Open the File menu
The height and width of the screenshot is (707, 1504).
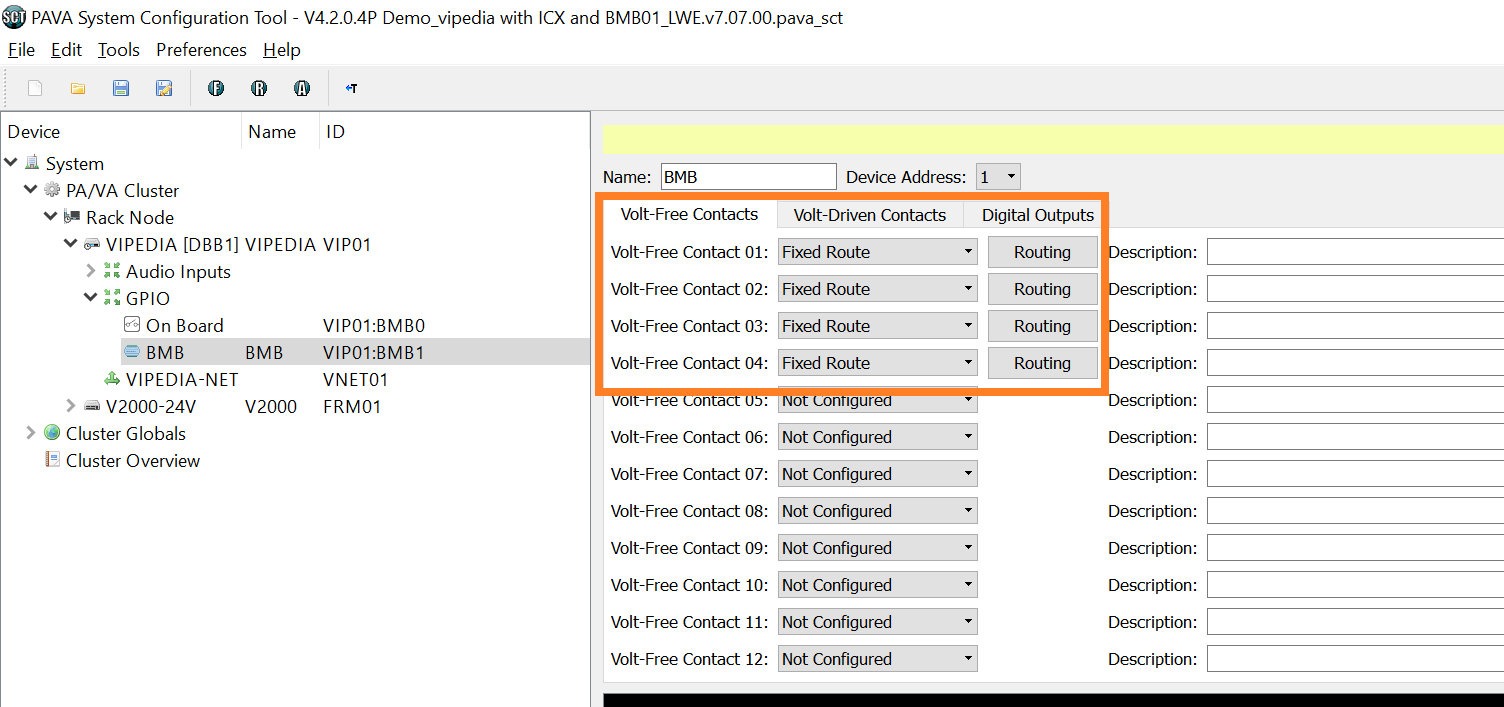tap(21, 50)
